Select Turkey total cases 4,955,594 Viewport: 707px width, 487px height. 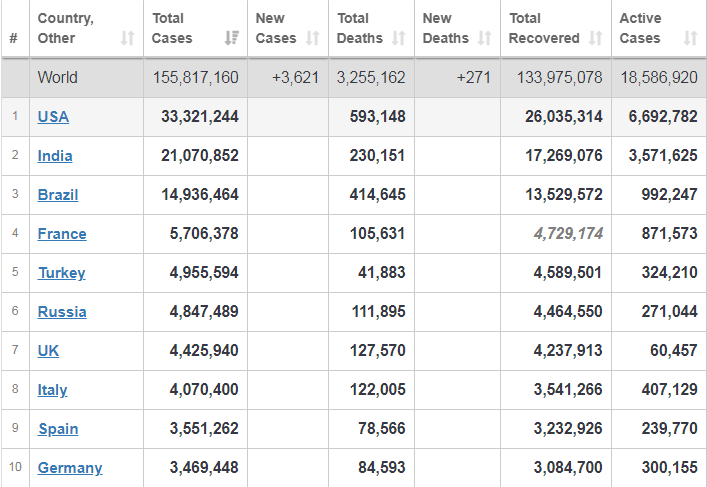(204, 273)
